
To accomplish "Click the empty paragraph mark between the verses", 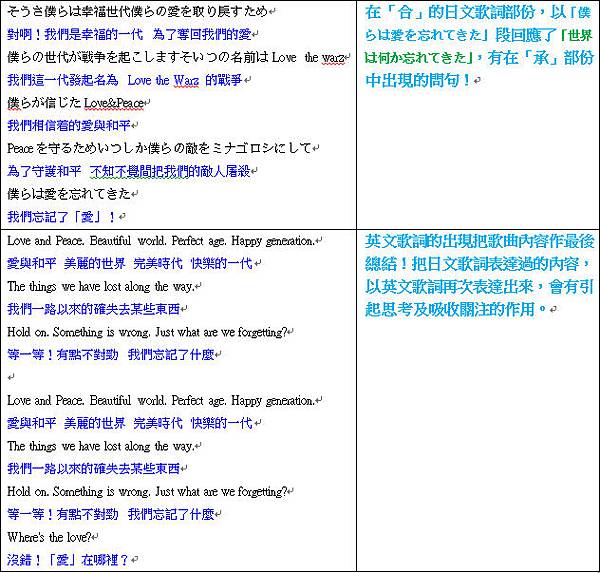I will [11, 377].
